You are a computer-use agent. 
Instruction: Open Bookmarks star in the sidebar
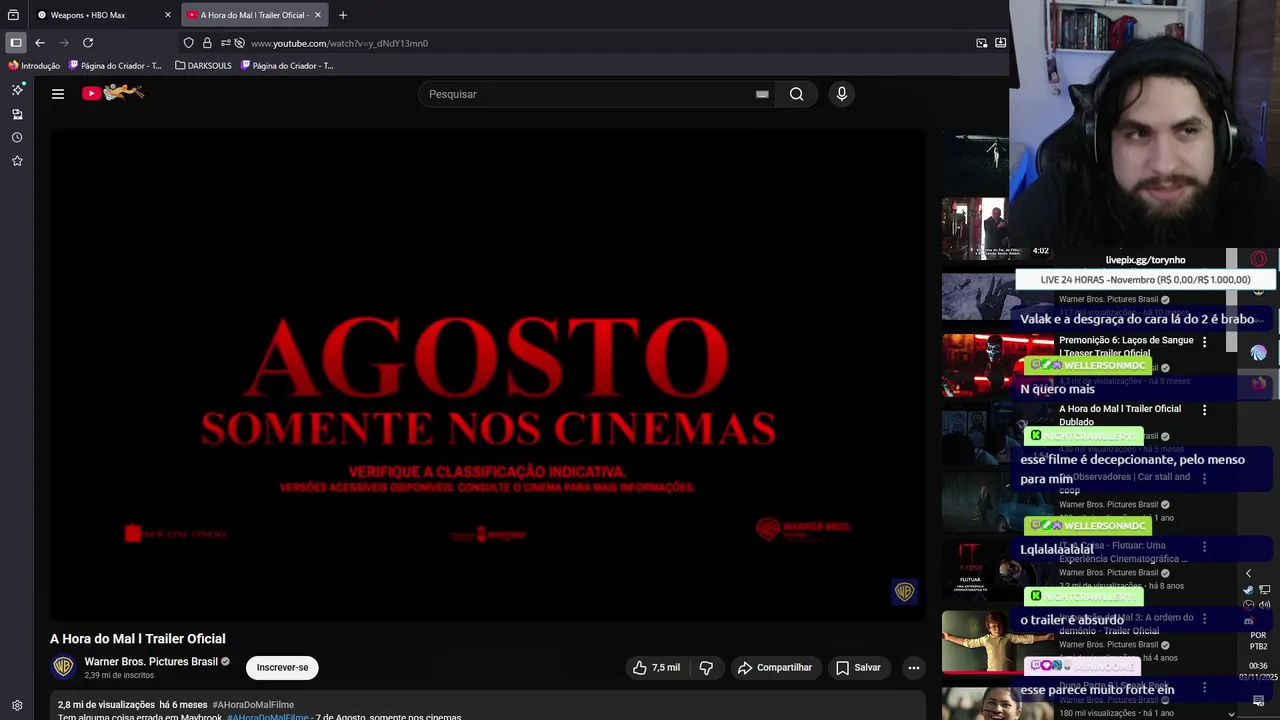[x=17, y=161]
